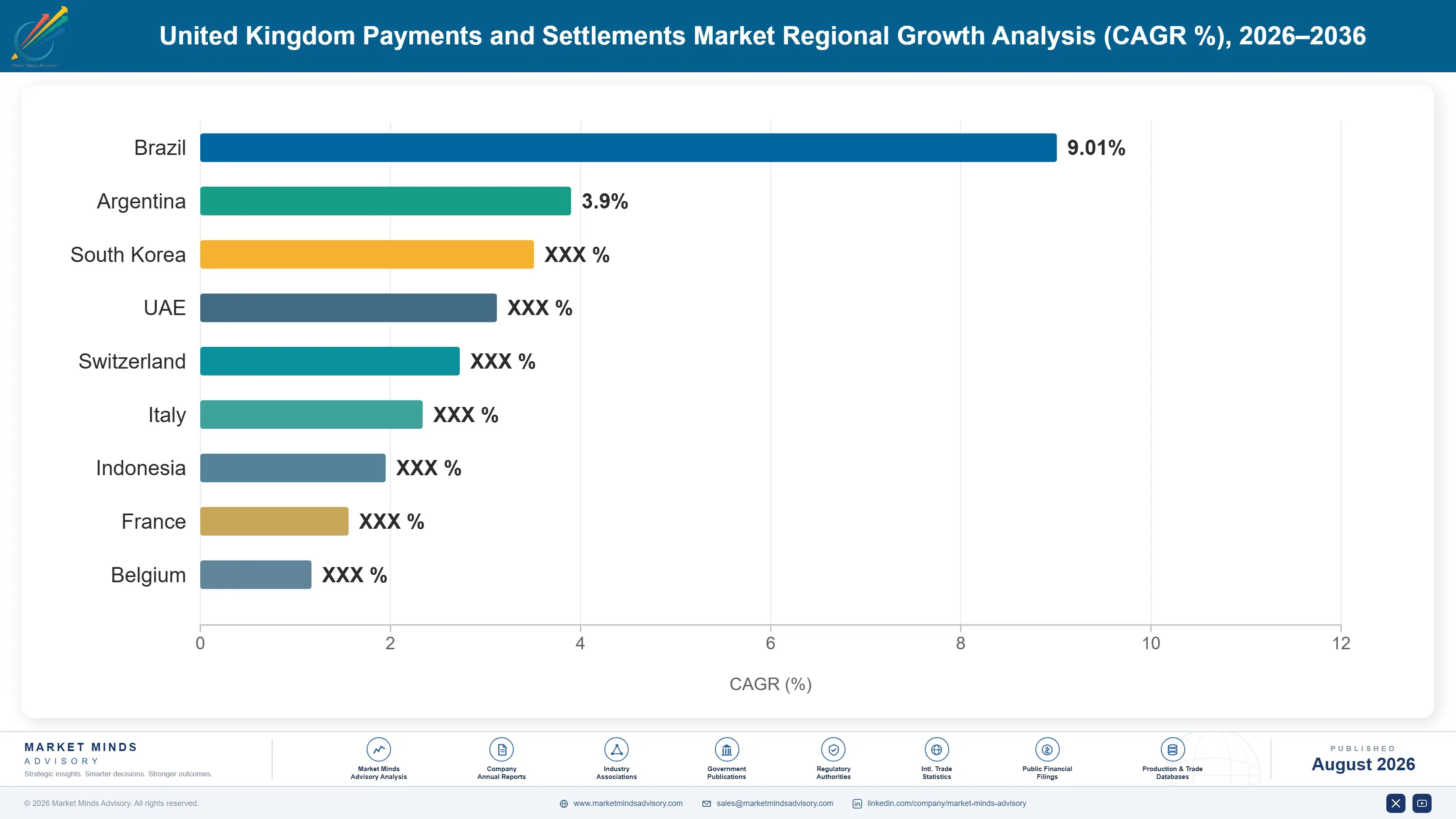Click the Market Minds Advisory logo in header
Image resolution: width=1456 pixels, height=819 pixels.
click(40, 36)
